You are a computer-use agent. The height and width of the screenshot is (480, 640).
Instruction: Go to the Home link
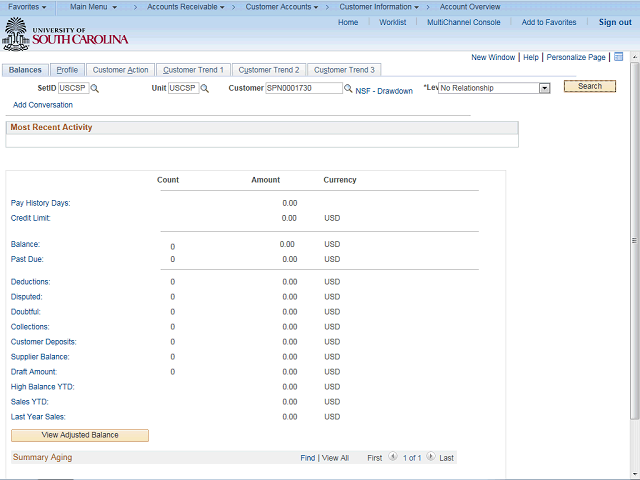[x=348, y=22]
